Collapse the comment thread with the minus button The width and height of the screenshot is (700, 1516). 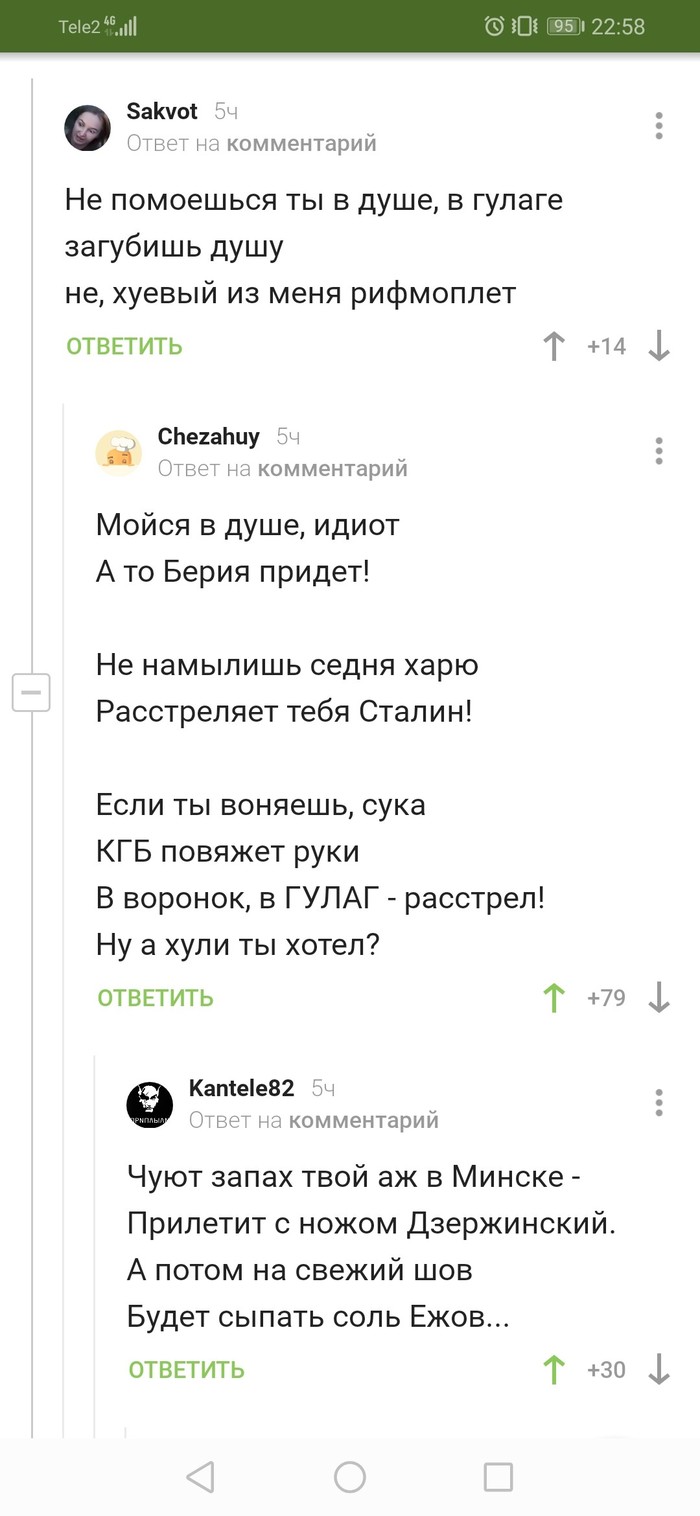pyautogui.click(x=32, y=692)
